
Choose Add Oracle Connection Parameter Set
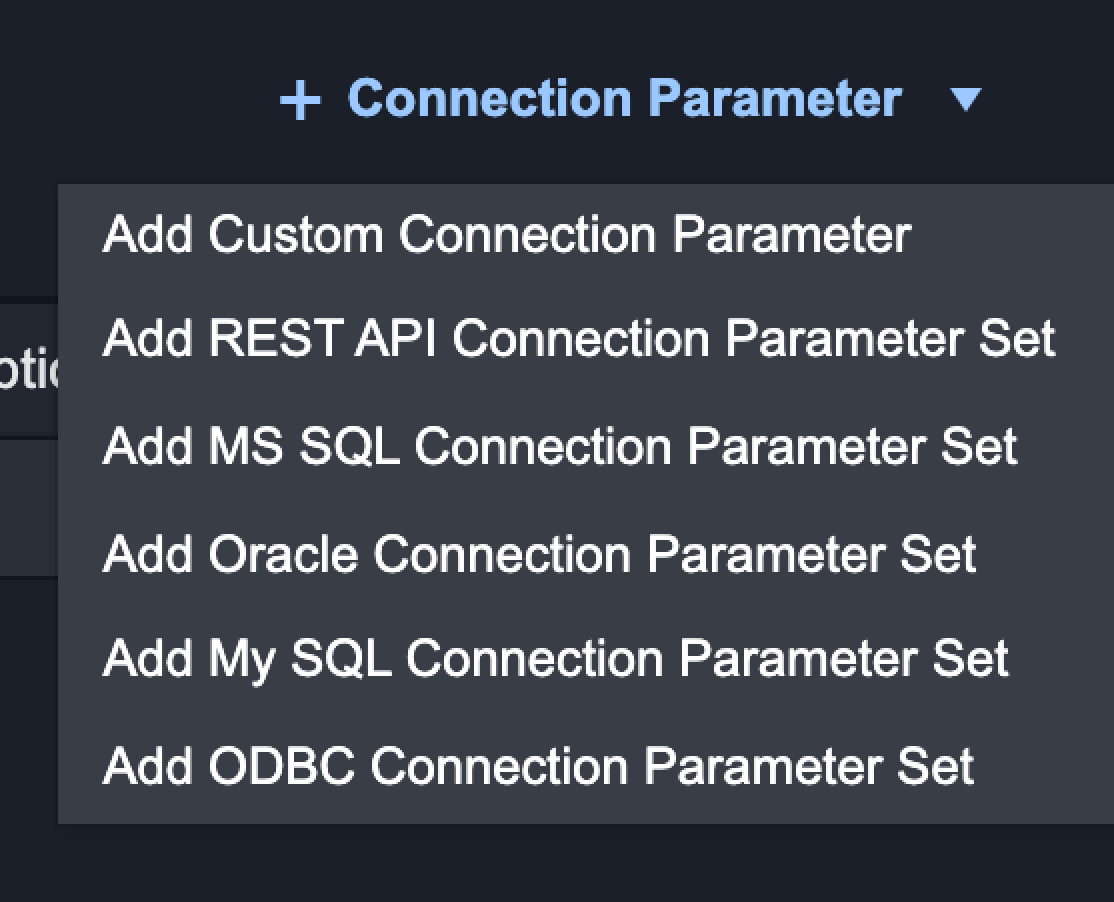click(x=539, y=553)
